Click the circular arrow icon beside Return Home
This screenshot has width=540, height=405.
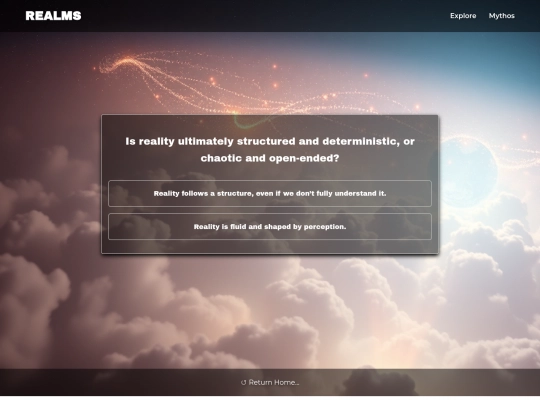pyautogui.click(x=243, y=383)
